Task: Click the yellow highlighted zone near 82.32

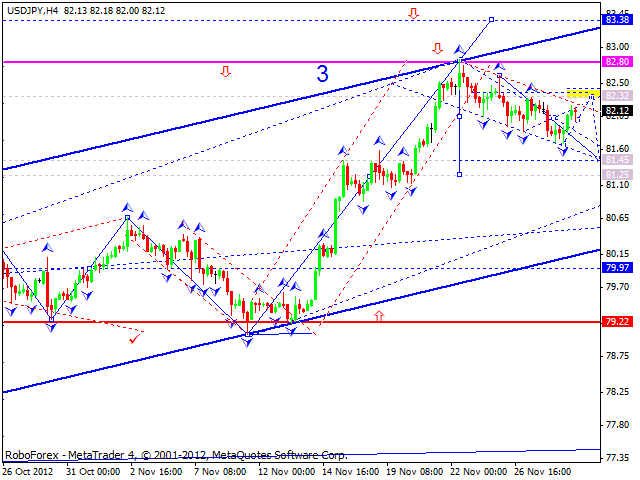Action: 583,93
